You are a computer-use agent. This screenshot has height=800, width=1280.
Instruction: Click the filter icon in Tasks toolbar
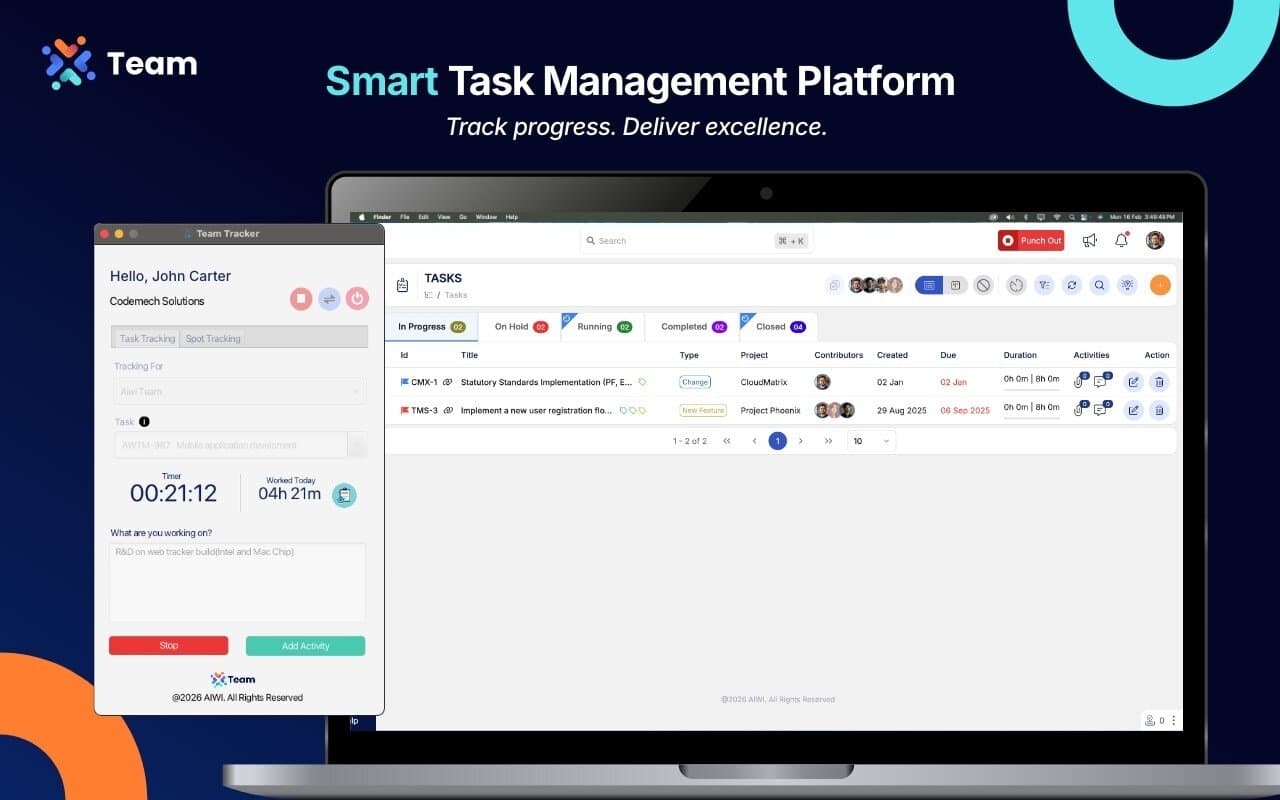1044,285
